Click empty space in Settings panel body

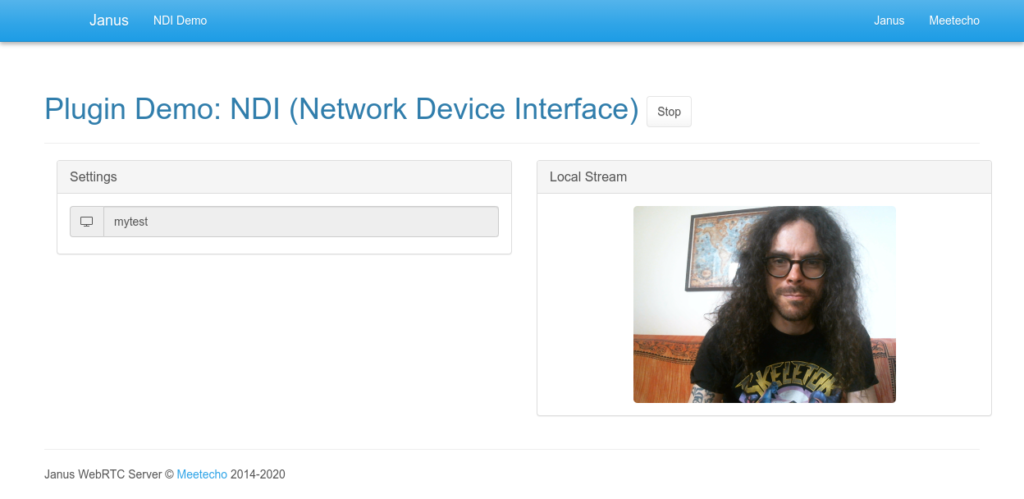[284, 245]
